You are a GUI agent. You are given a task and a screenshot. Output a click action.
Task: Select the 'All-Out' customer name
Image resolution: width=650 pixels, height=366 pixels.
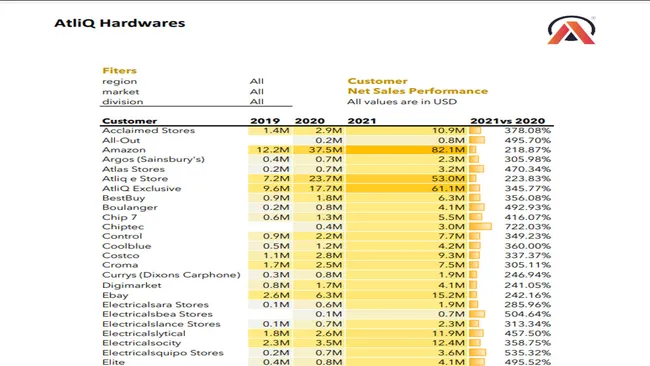[121, 140]
